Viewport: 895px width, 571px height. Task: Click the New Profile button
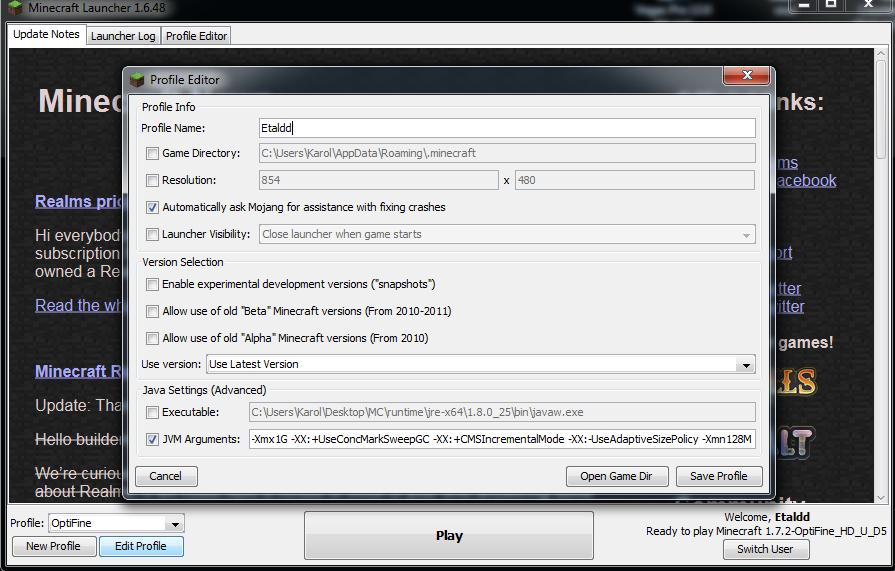[54, 546]
